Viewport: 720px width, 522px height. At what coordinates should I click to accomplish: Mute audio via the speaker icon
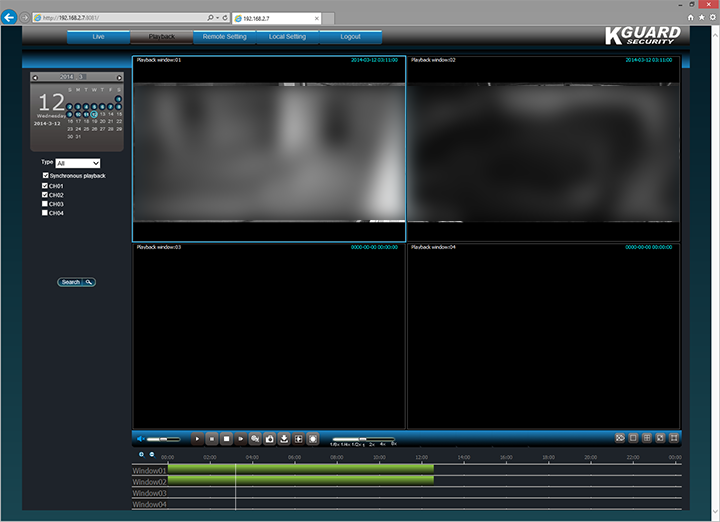[140, 438]
